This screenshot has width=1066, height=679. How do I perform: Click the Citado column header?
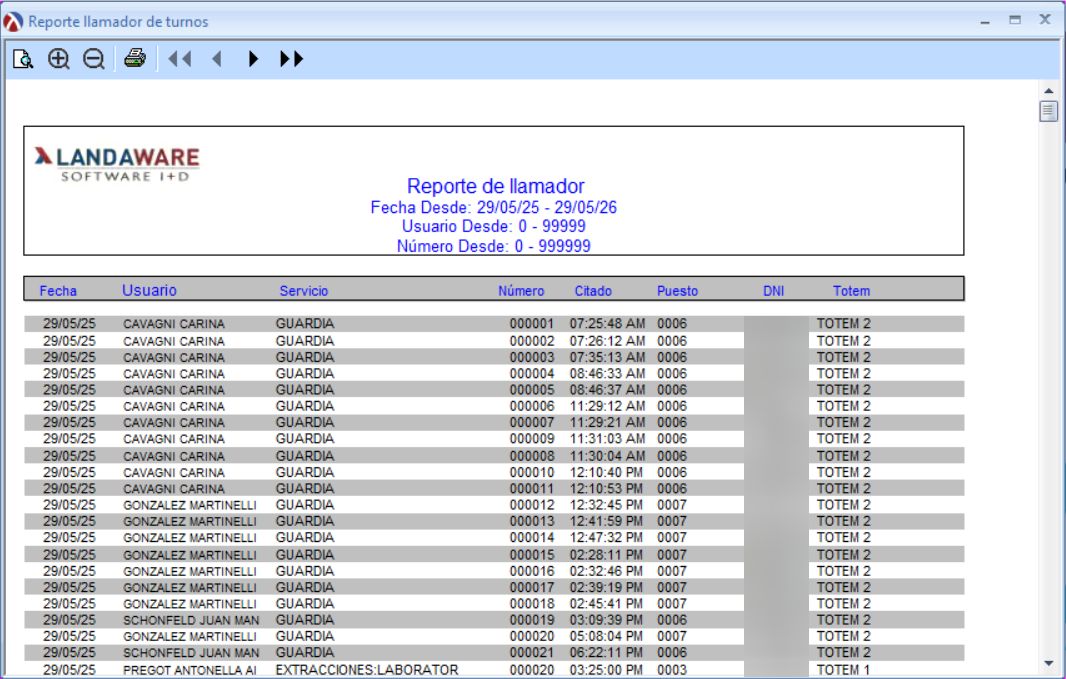593,291
